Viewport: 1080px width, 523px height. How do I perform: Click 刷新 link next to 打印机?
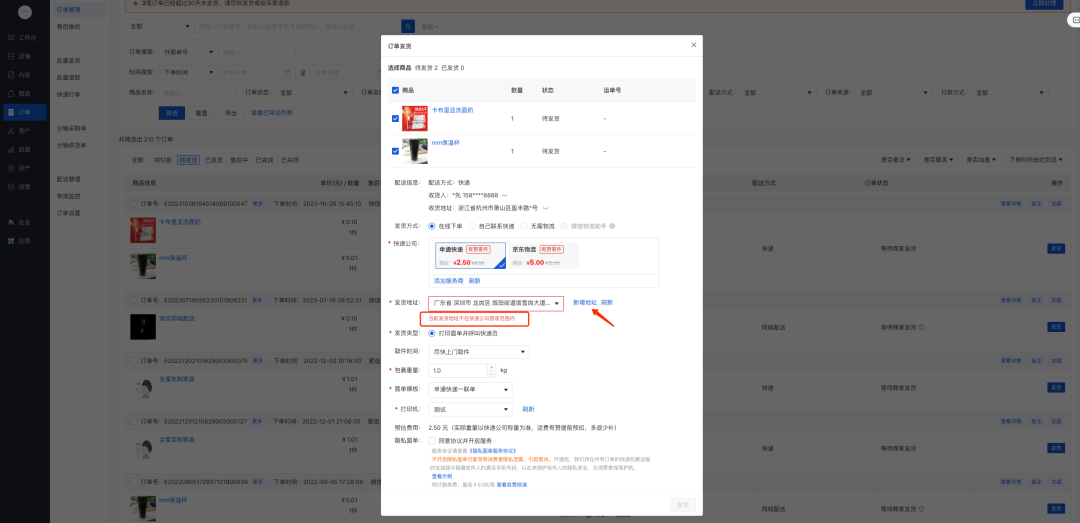[x=528, y=409]
